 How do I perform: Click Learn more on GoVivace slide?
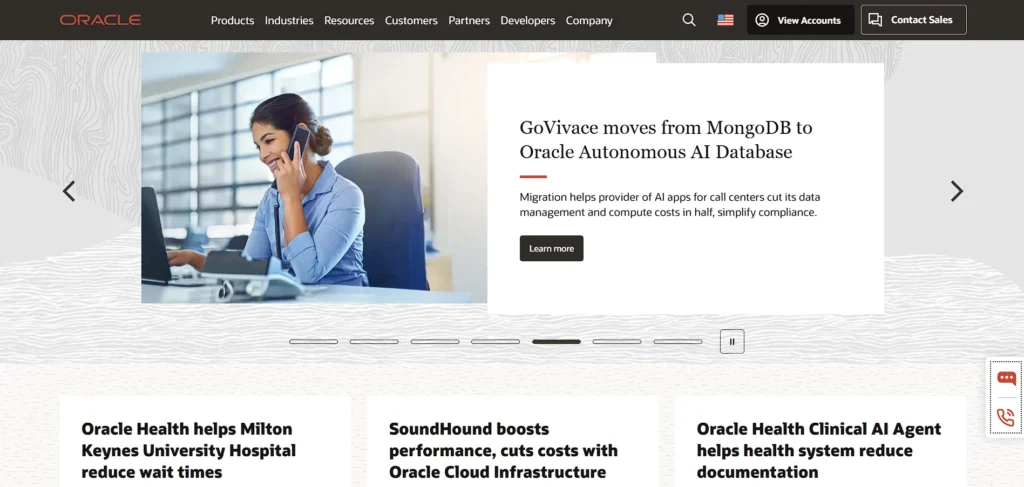pos(551,248)
